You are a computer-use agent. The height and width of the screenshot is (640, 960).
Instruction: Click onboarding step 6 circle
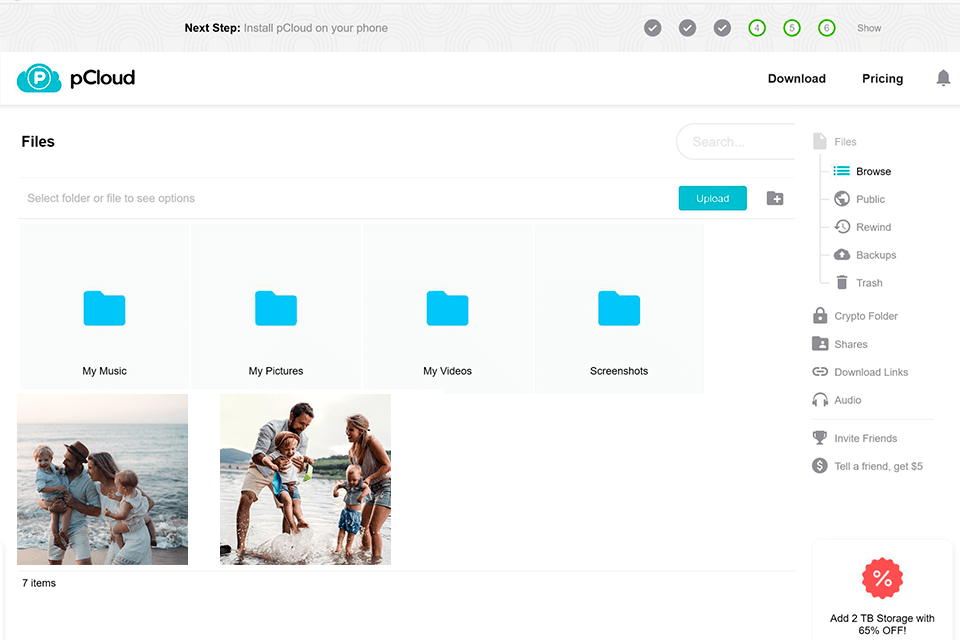click(x=827, y=28)
